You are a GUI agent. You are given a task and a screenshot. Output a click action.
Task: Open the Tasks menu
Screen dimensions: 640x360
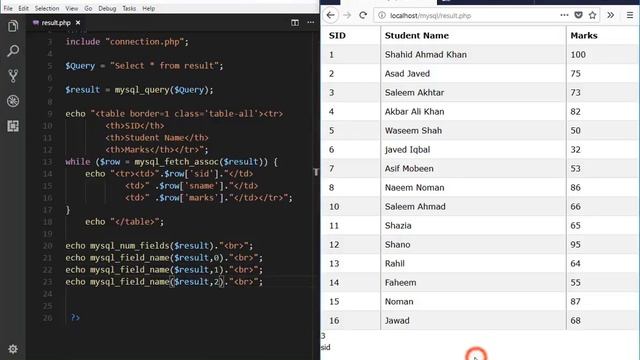tap(129, 8)
